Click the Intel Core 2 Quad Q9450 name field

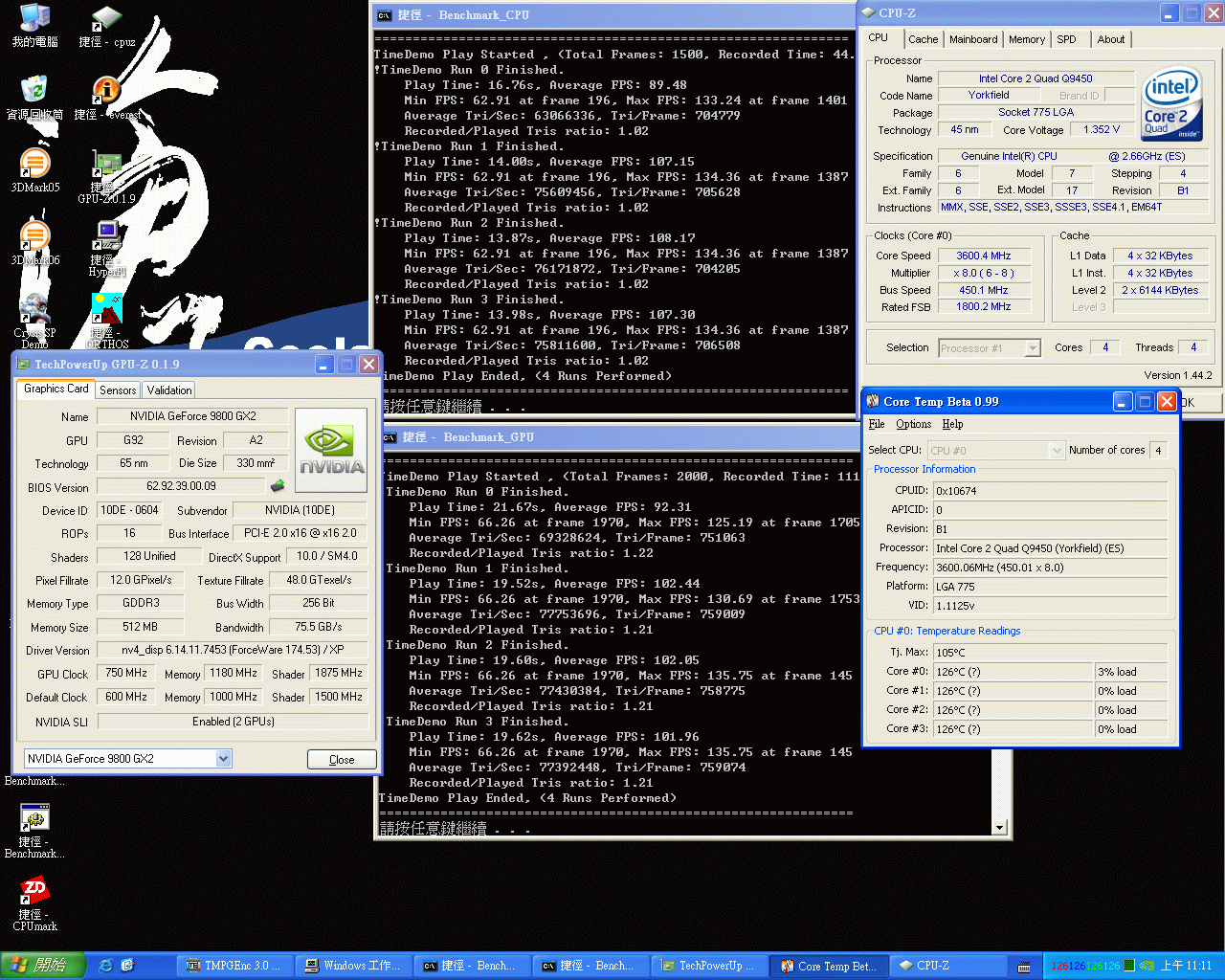coord(1036,78)
